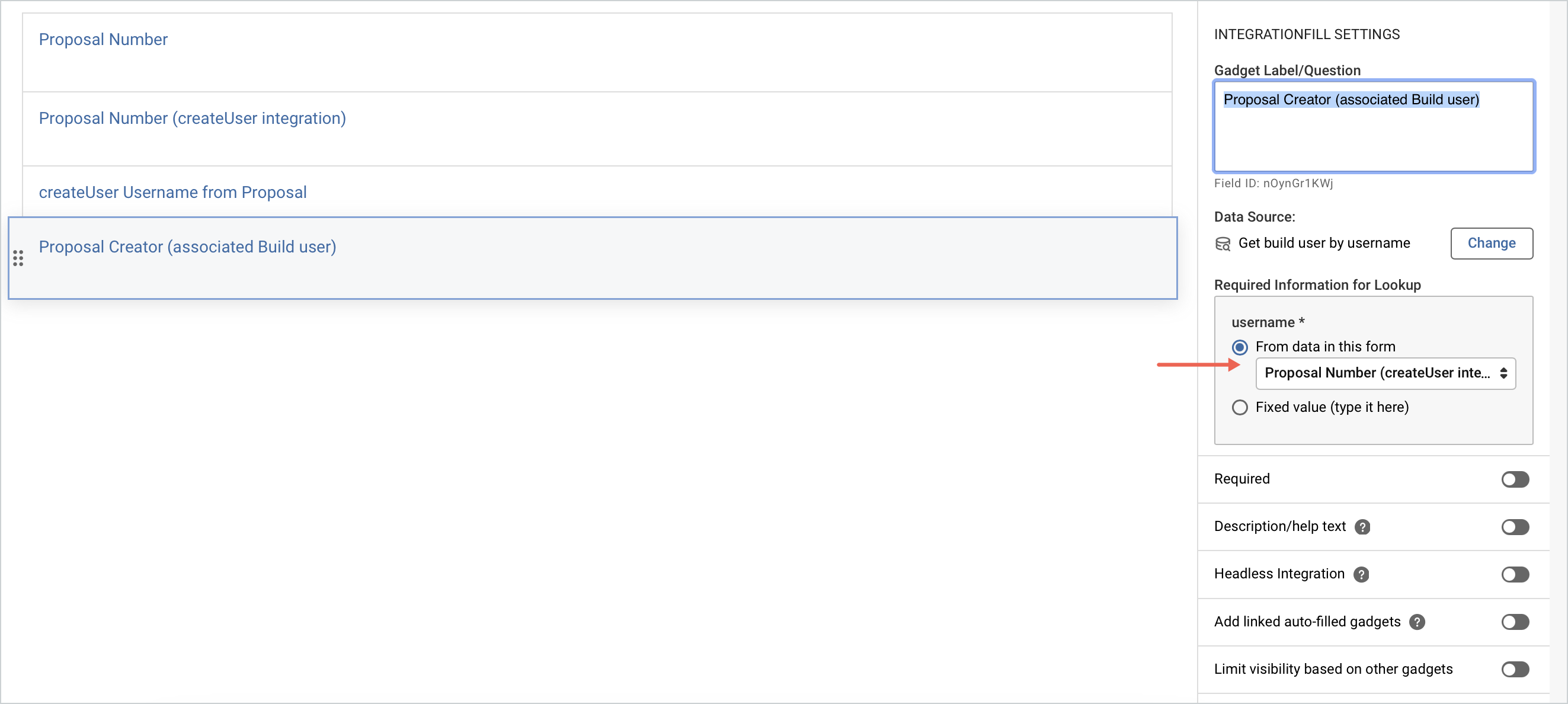Turn on the Headless Integration toggle
The height and width of the screenshot is (704, 1568).
click(1515, 574)
